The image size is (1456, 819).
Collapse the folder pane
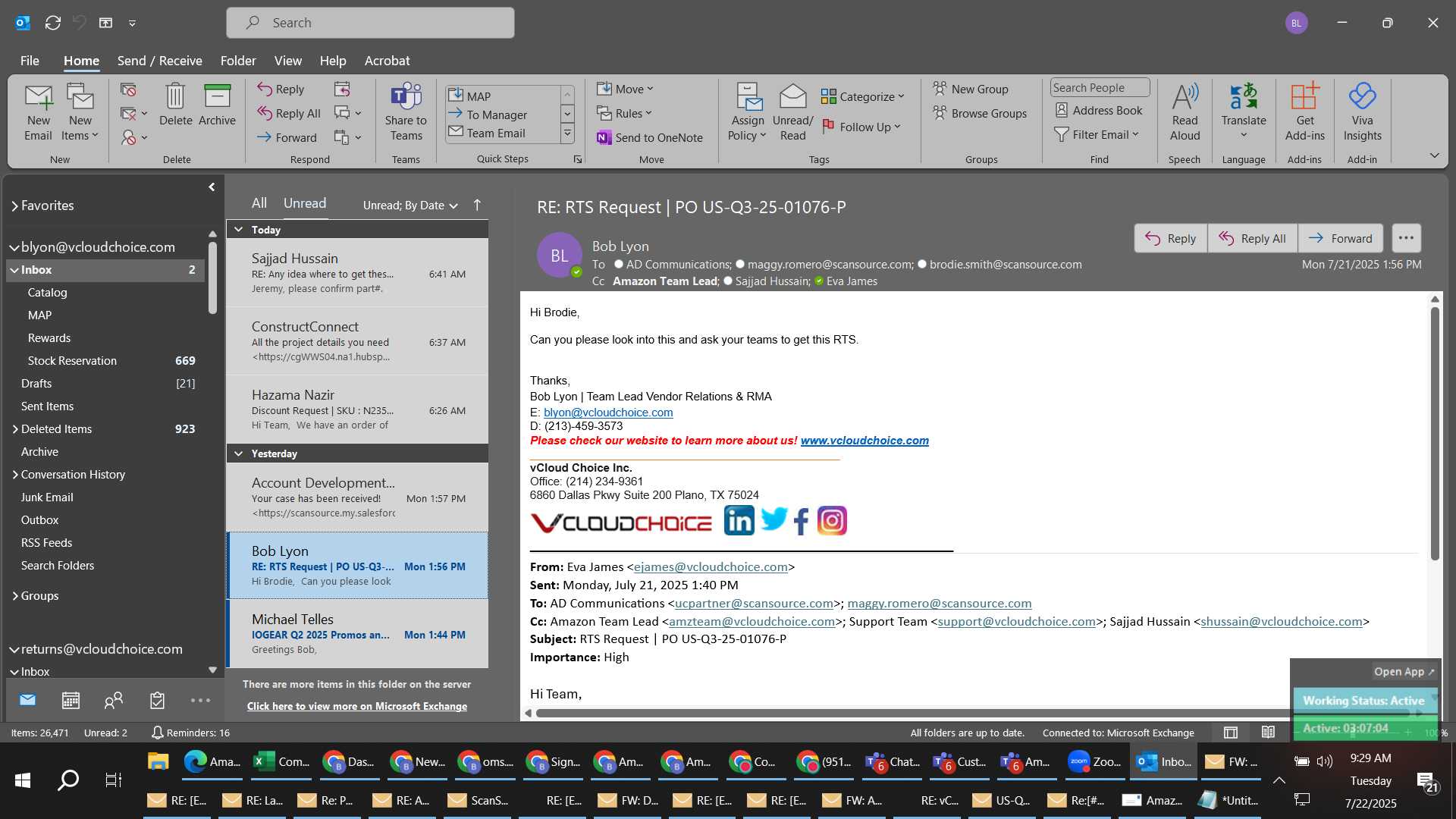212,187
